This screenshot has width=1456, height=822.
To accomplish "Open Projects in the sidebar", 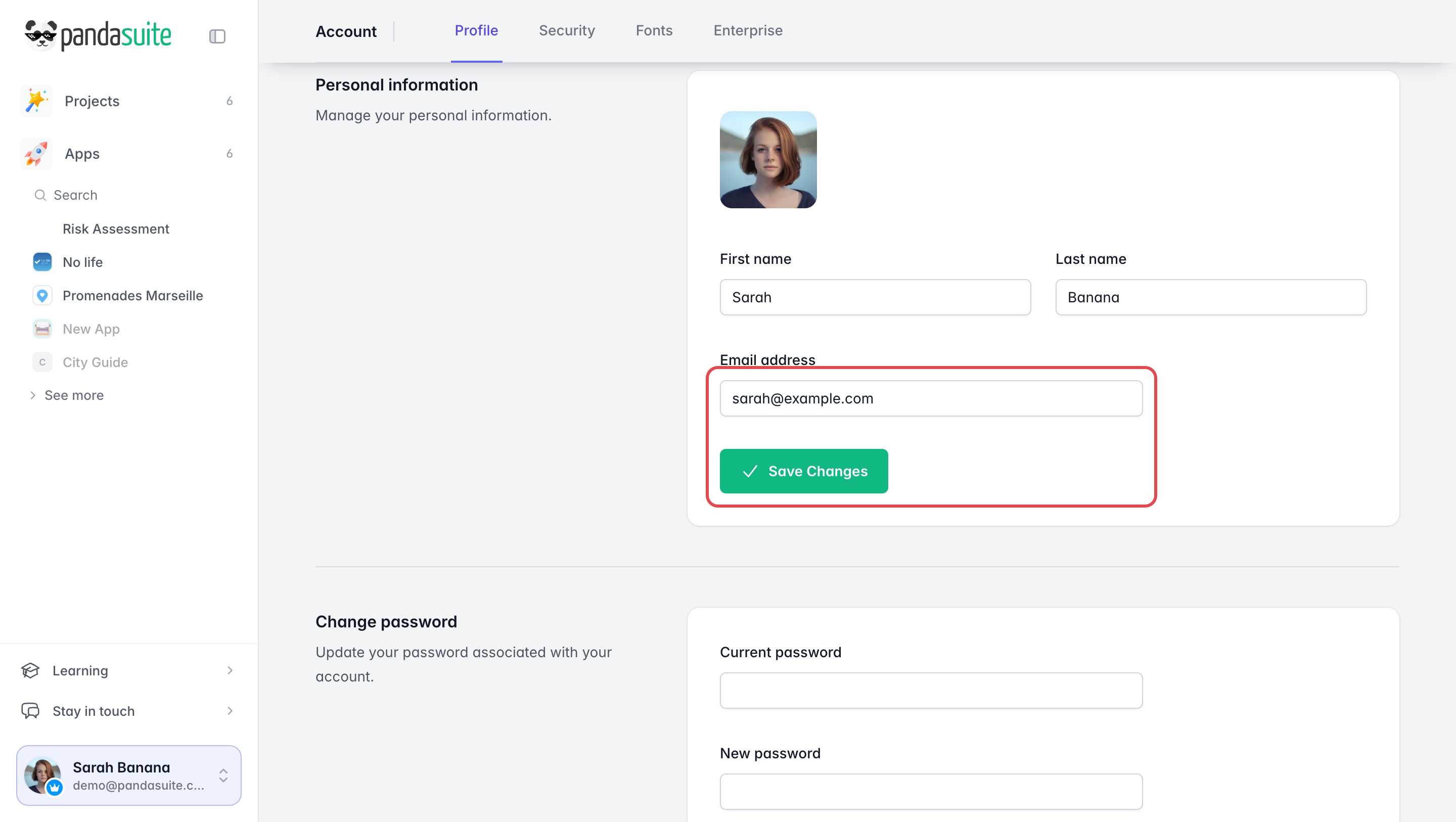I will click(x=129, y=101).
